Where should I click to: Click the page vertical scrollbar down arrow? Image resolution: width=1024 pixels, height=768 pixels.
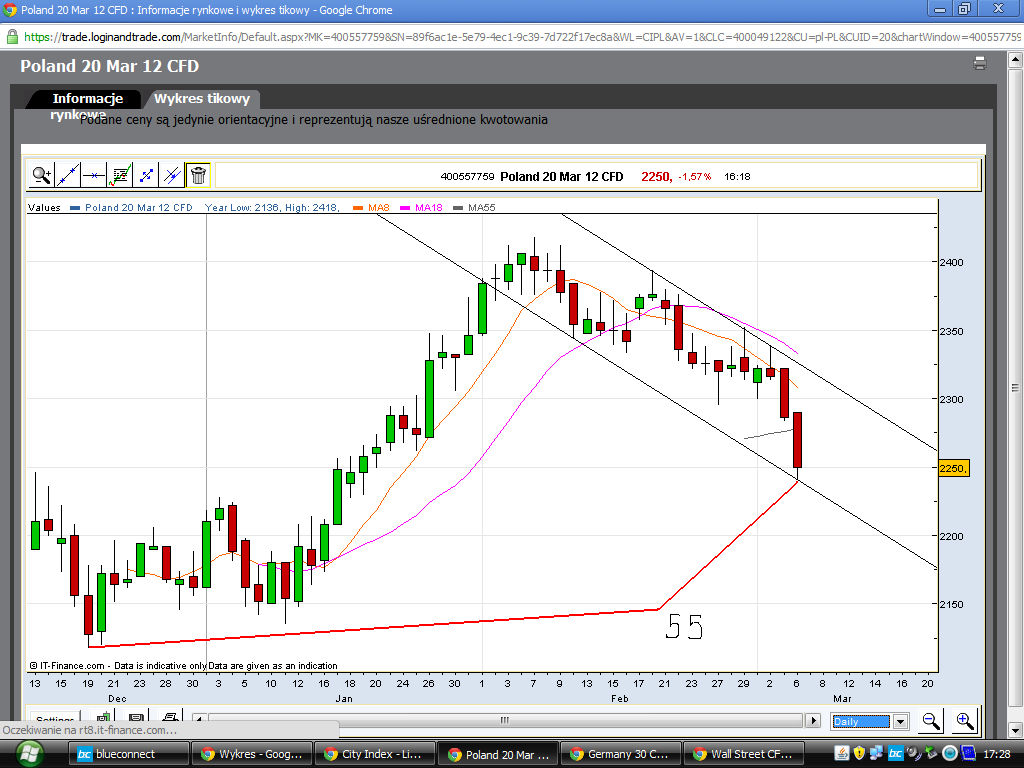pyautogui.click(x=1015, y=729)
